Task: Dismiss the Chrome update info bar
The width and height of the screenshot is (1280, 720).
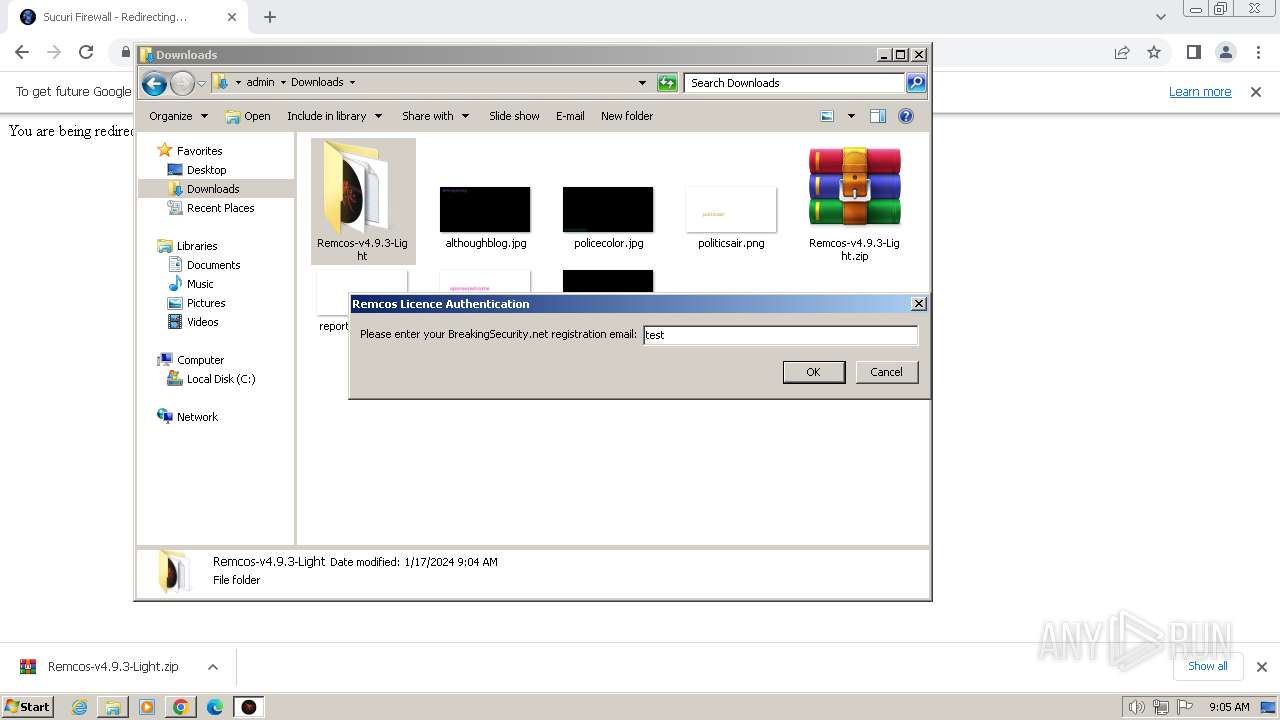Action: pyautogui.click(x=1256, y=92)
